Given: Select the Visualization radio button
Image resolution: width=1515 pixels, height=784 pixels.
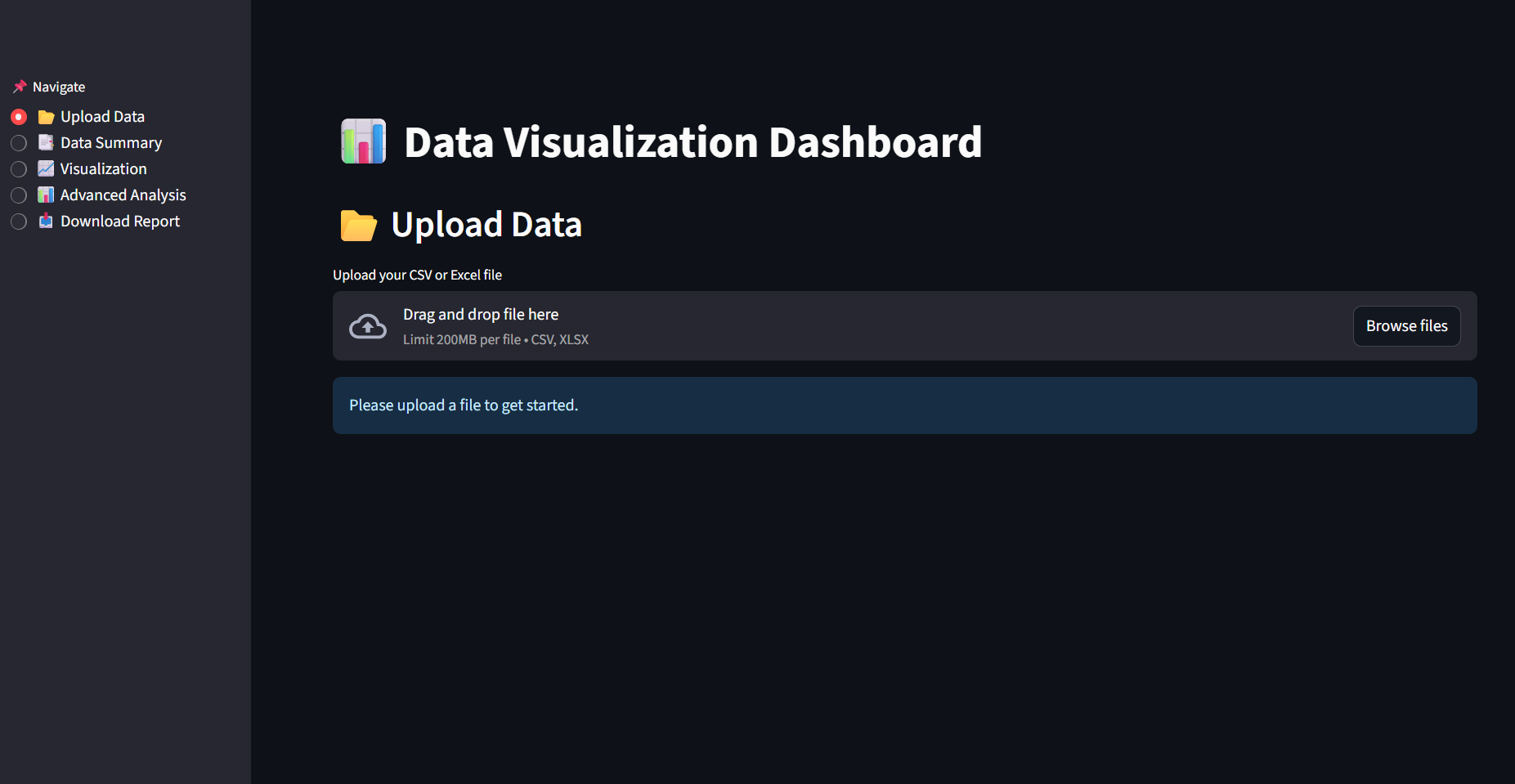Looking at the screenshot, I should pyautogui.click(x=19, y=169).
